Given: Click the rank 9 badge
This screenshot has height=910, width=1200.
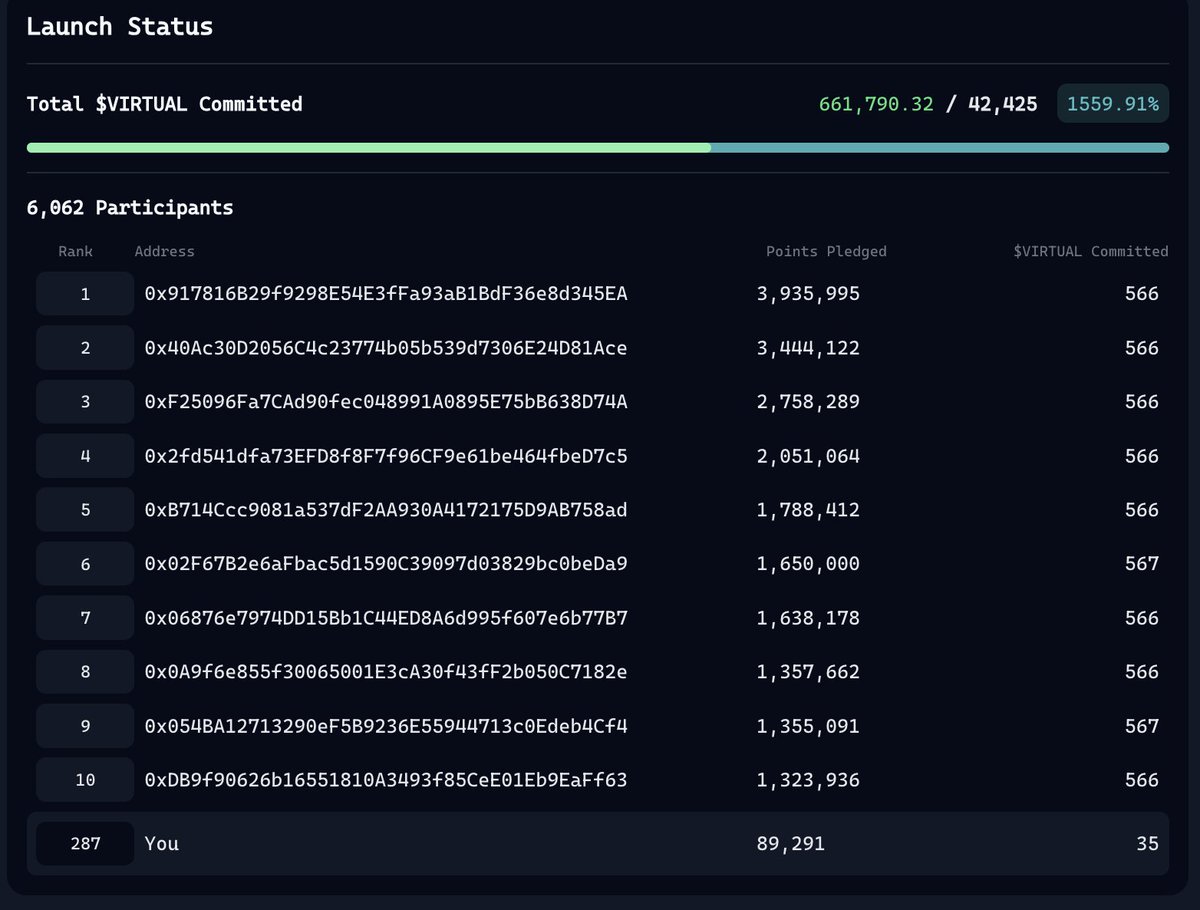Looking at the screenshot, I should pyautogui.click(x=85, y=726).
